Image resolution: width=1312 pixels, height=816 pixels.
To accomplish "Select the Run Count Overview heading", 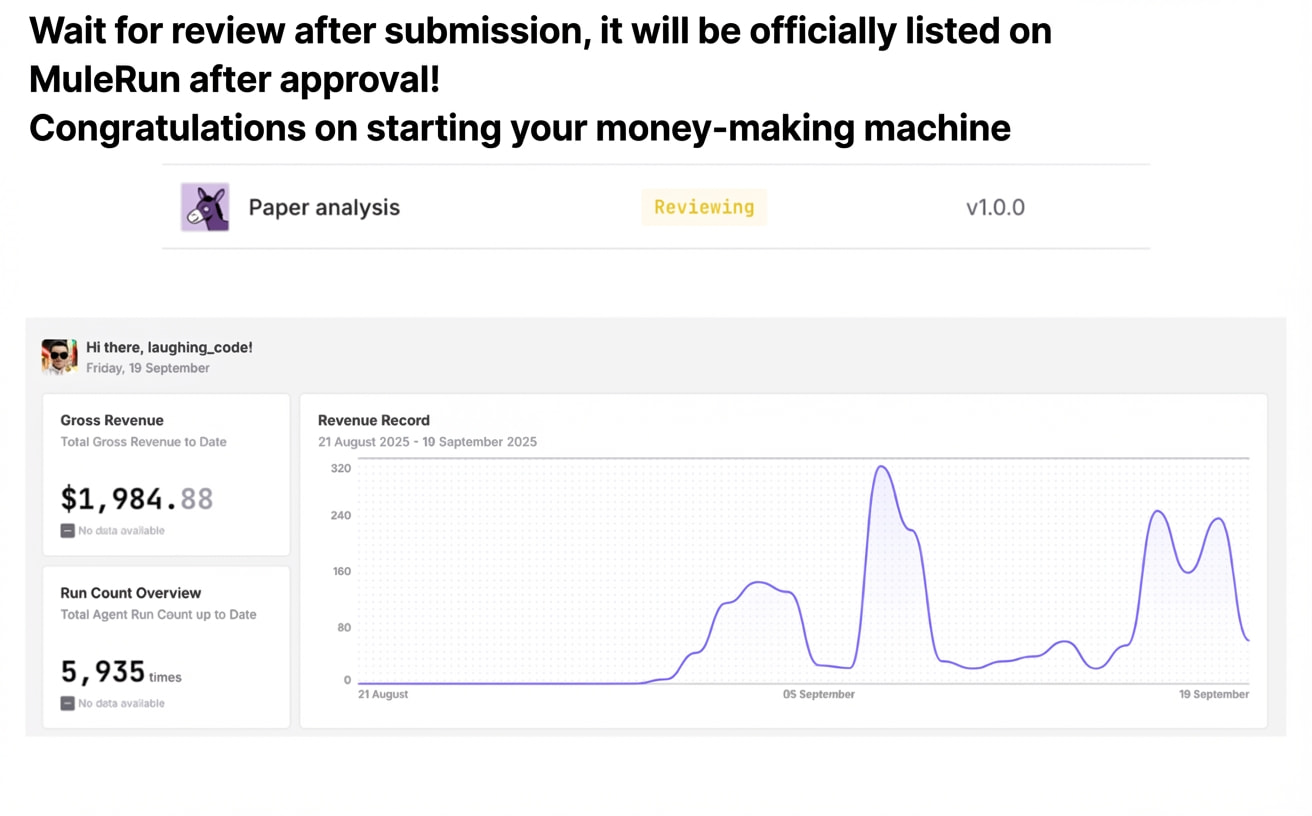I will [x=131, y=593].
